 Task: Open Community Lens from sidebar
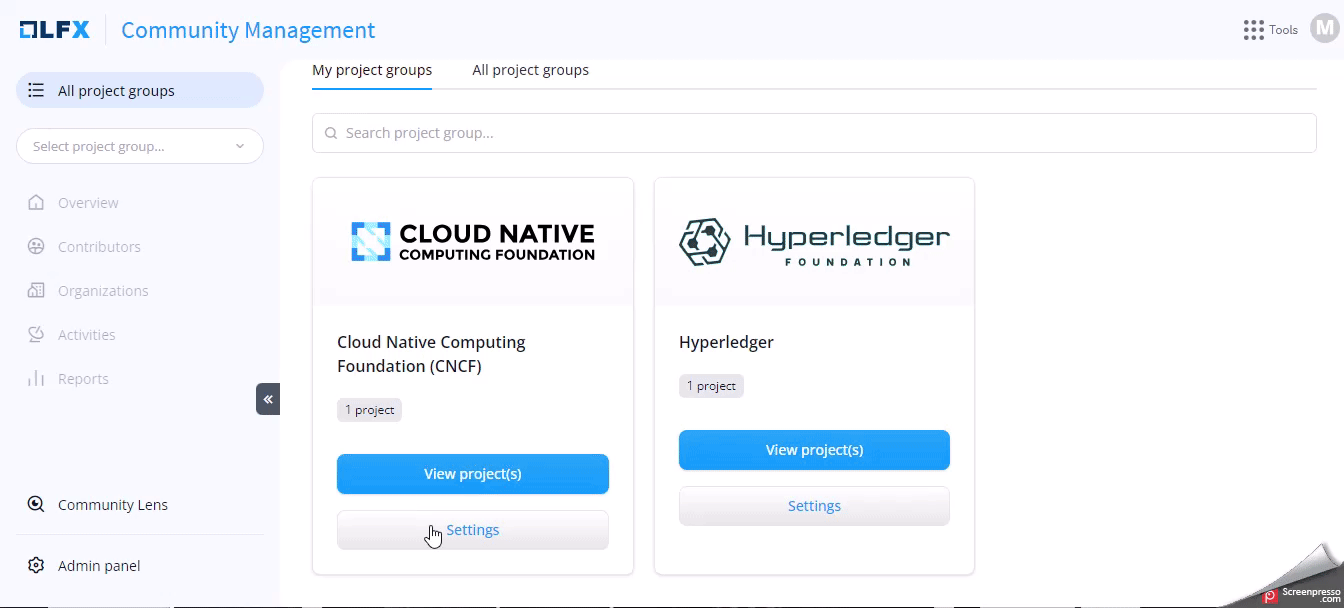coord(112,505)
